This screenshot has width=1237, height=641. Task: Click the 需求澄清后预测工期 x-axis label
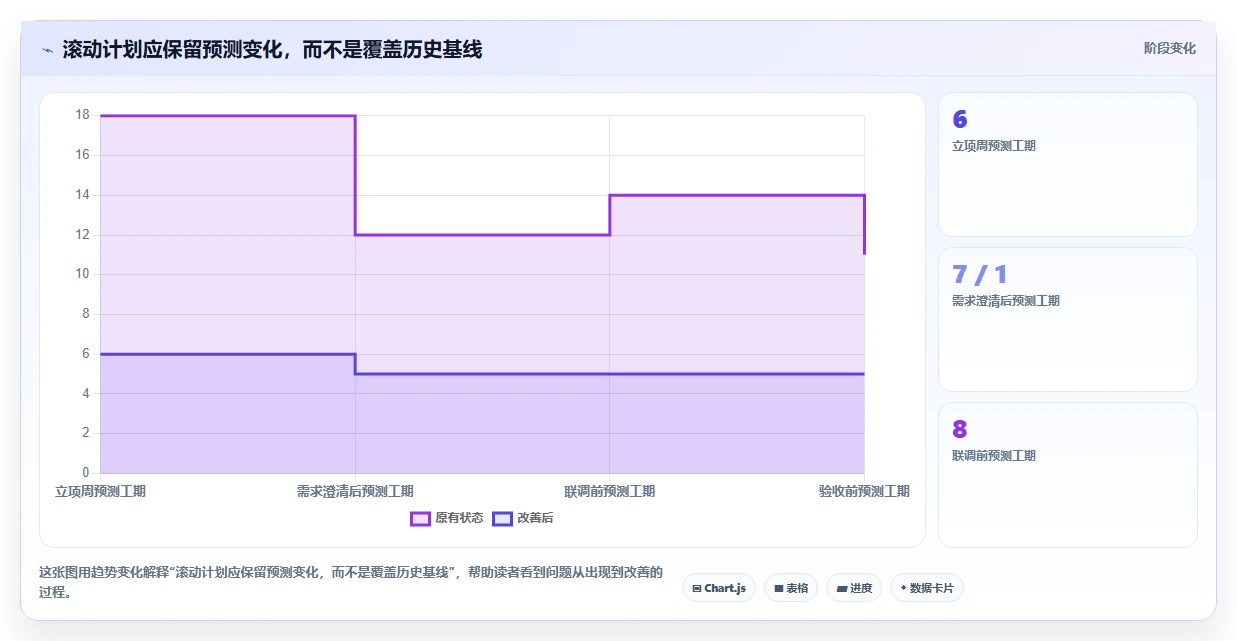pyautogui.click(x=355, y=491)
